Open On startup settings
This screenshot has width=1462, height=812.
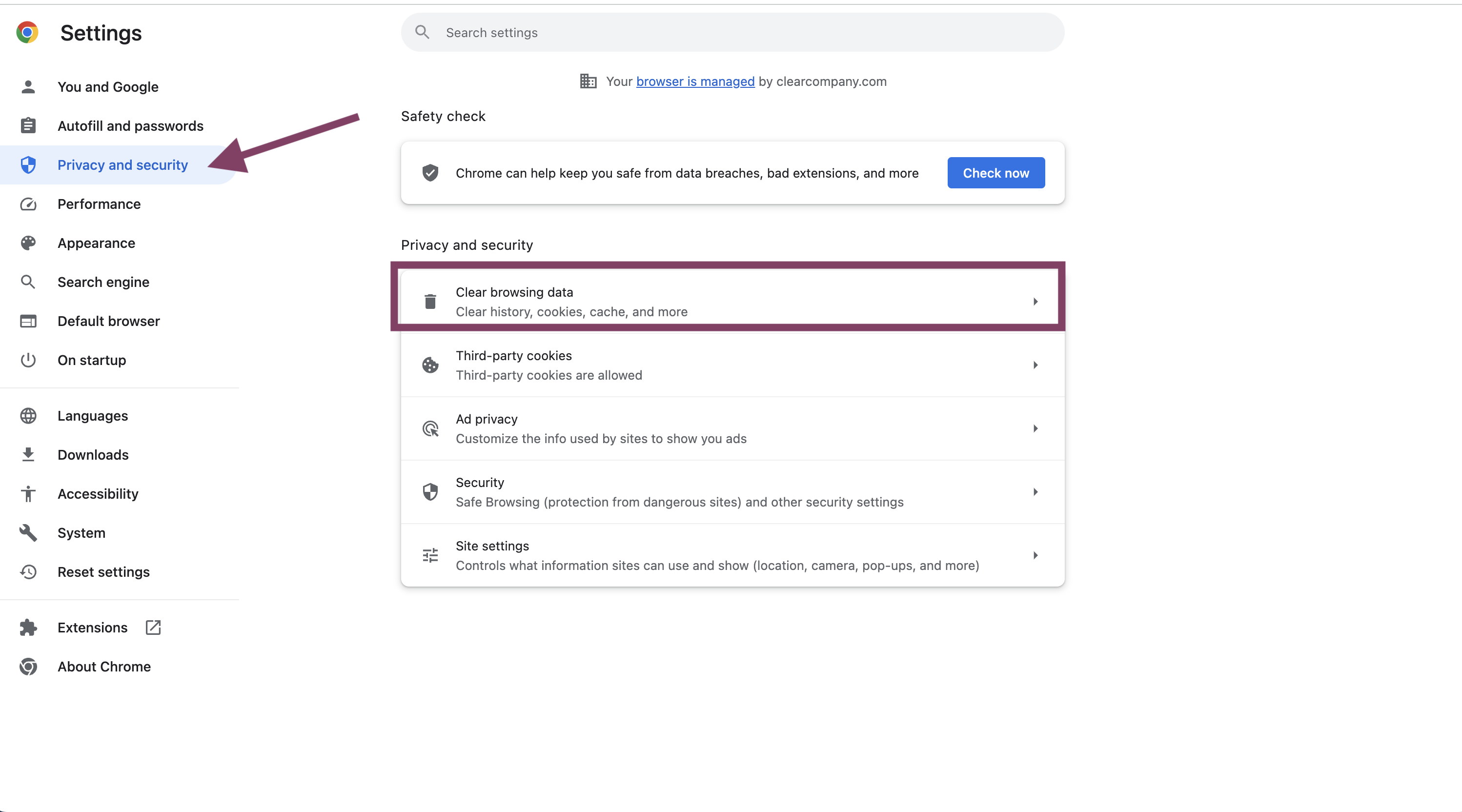click(x=119, y=360)
